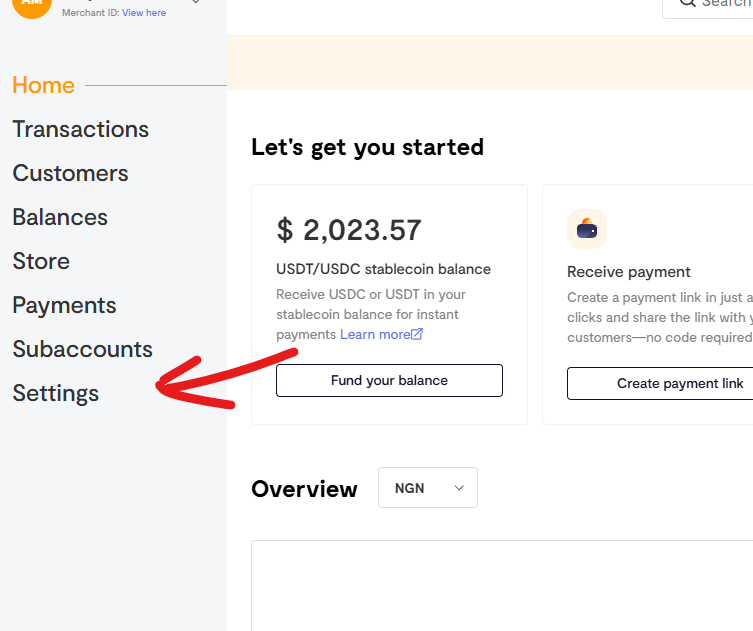Screen dimensions: 753x631
Task: Click the external link icon beside Learn more
Action: (418, 334)
